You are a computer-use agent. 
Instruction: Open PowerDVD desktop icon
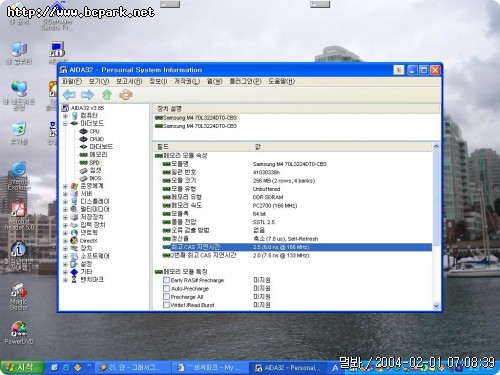point(19,333)
